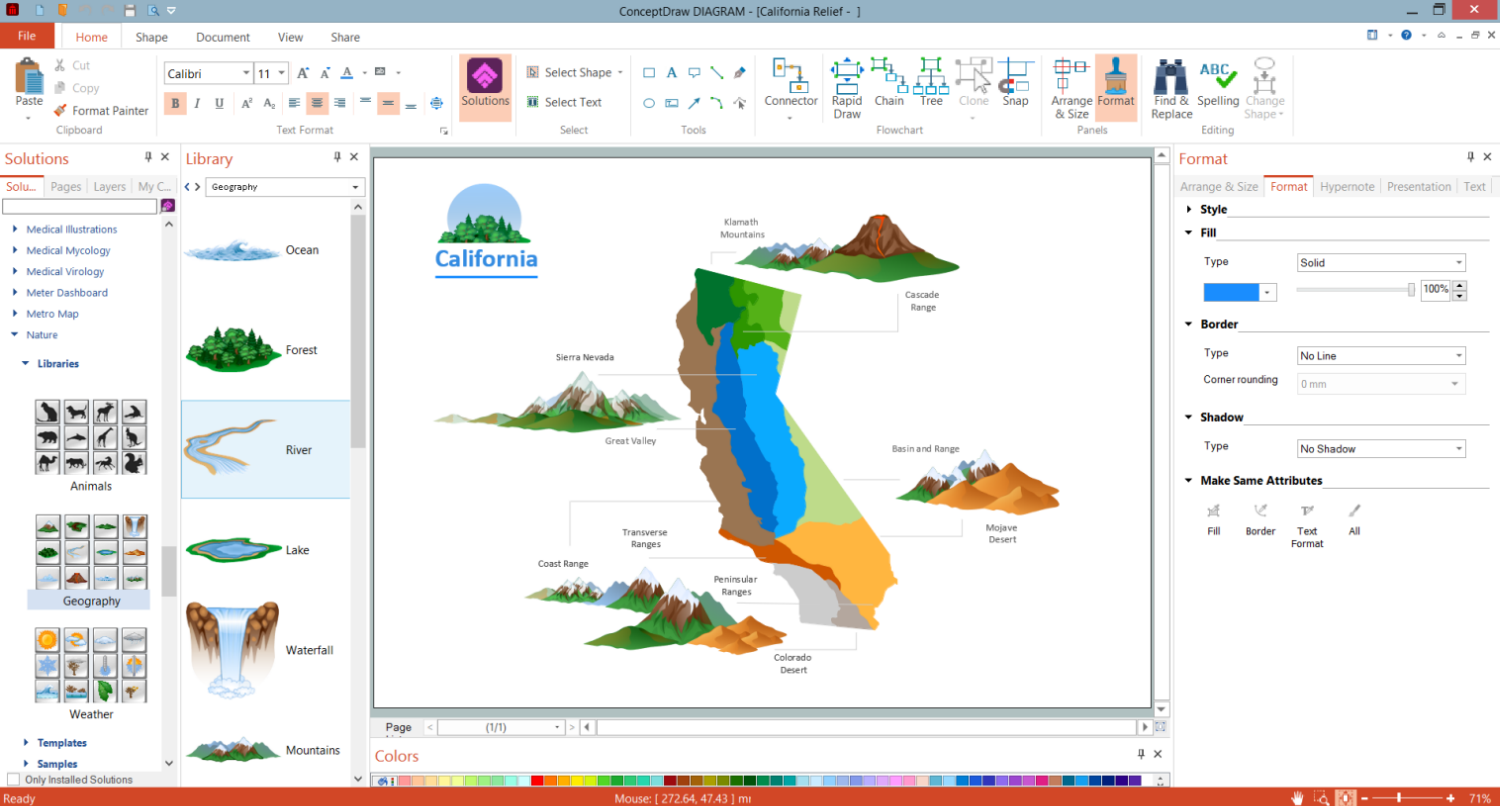Select the Waterfall library item
The width and height of the screenshot is (1500, 806).
coord(266,650)
